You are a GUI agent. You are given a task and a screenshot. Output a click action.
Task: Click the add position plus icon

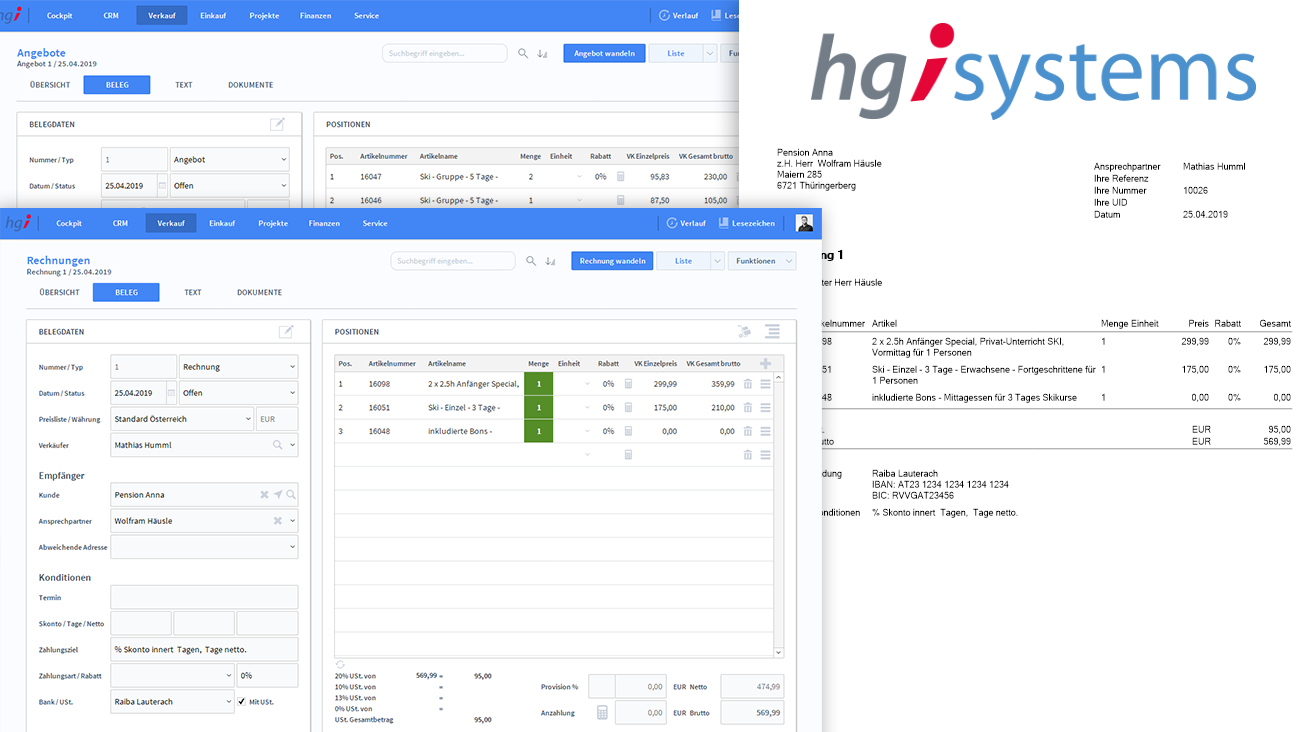point(766,364)
